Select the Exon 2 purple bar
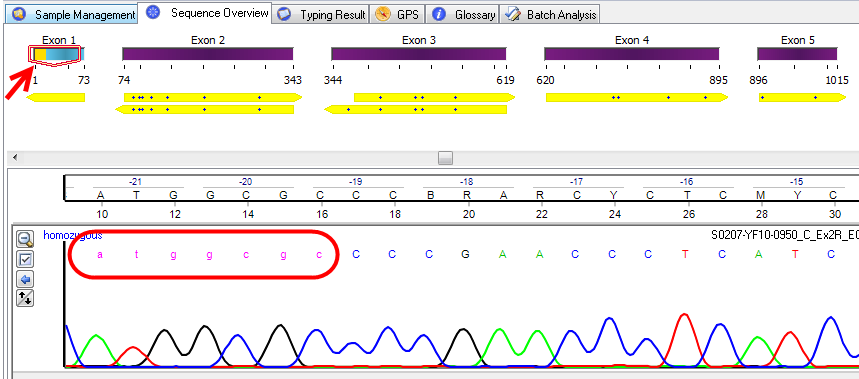Image resolution: width=859 pixels, height=379 pixels. tap(208, 54)
